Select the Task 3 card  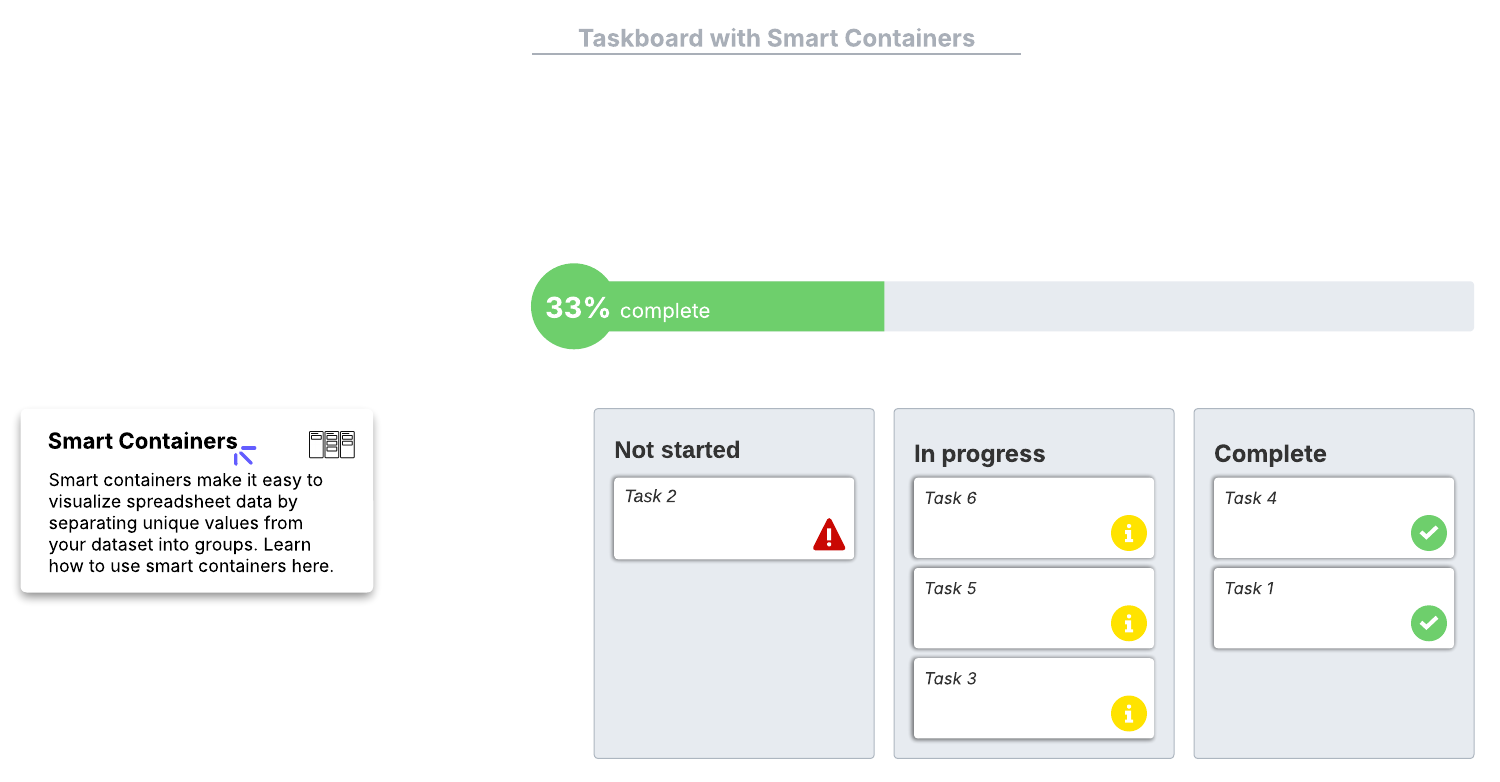[1010, 698]
